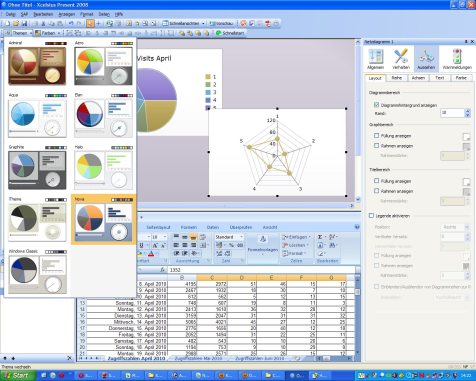Switch to the Achsen tab
Image resolution: width=476 pixels, height=381 pixels.
418,78
